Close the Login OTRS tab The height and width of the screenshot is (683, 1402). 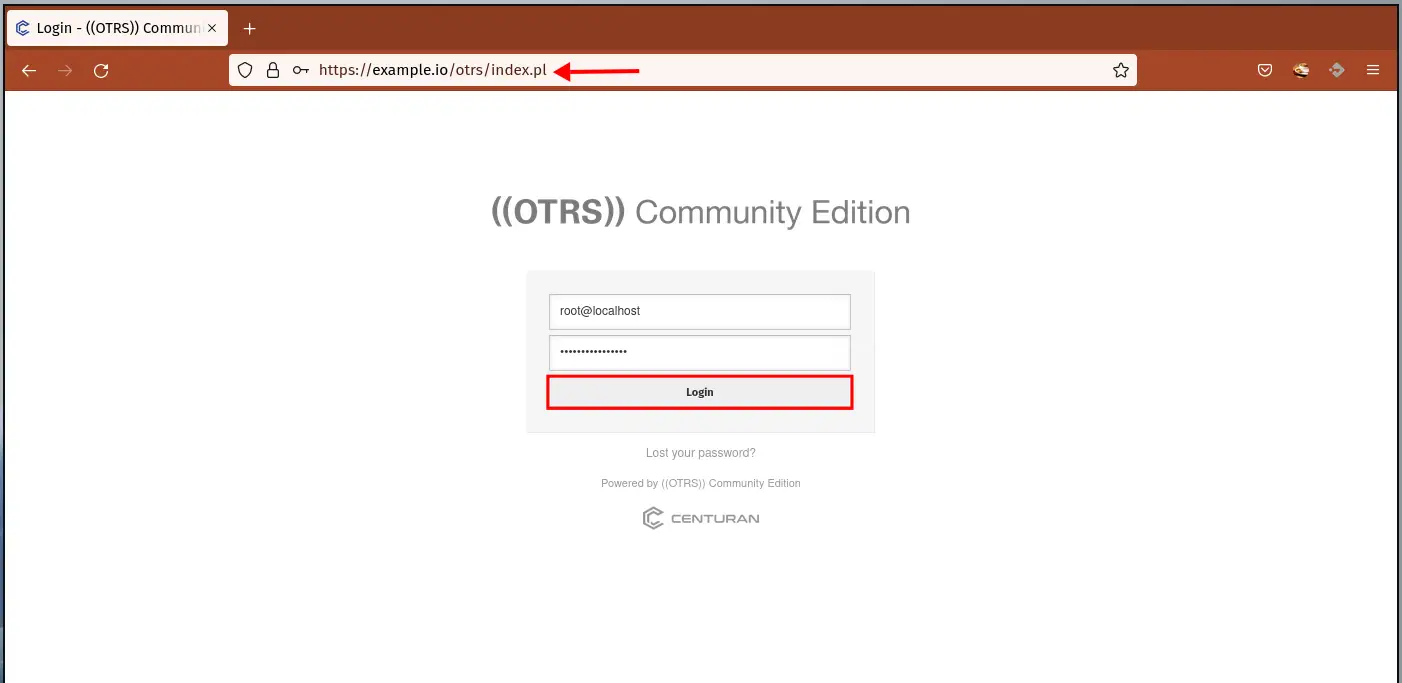tap(212, 28)
